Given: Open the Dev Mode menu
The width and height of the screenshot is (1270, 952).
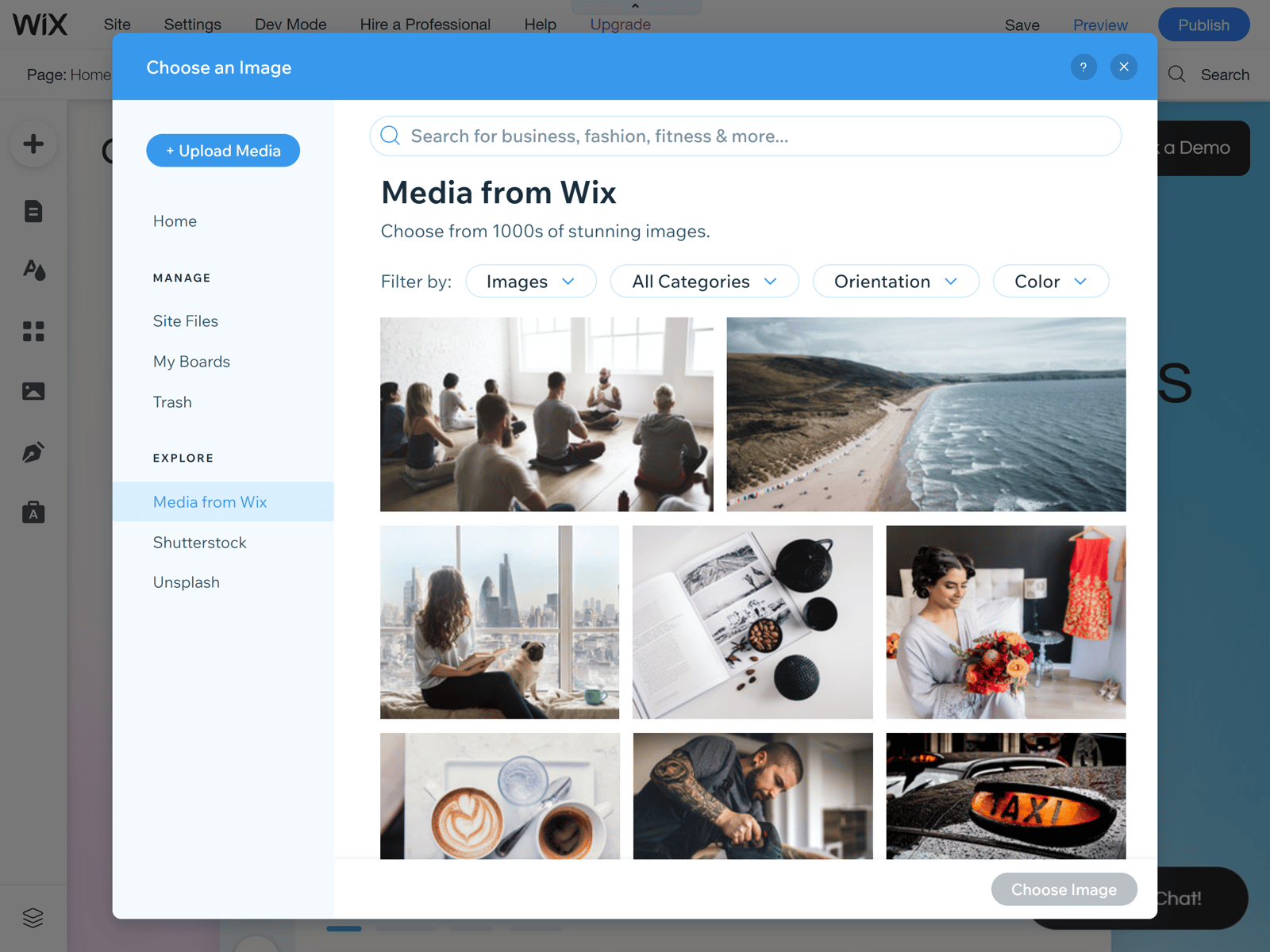Looking at the screenshot, I should [x=291, y=25].
